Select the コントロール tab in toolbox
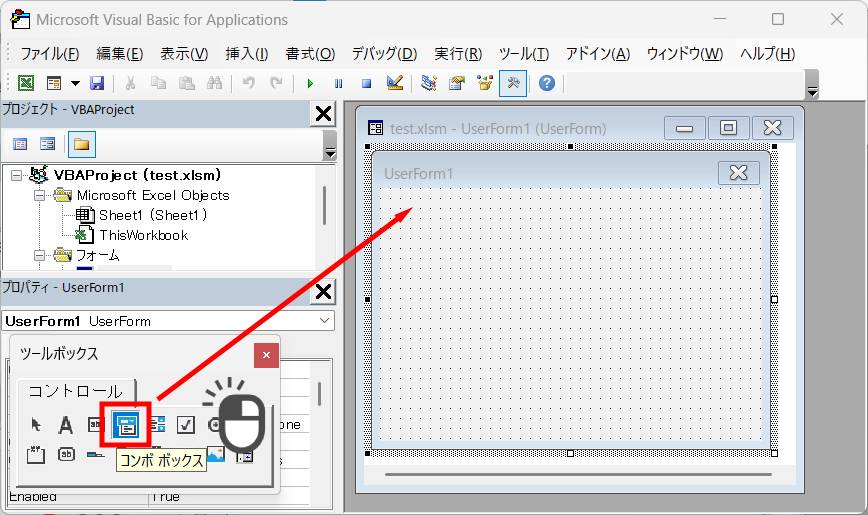868x515 pixels. coord(76,392)
